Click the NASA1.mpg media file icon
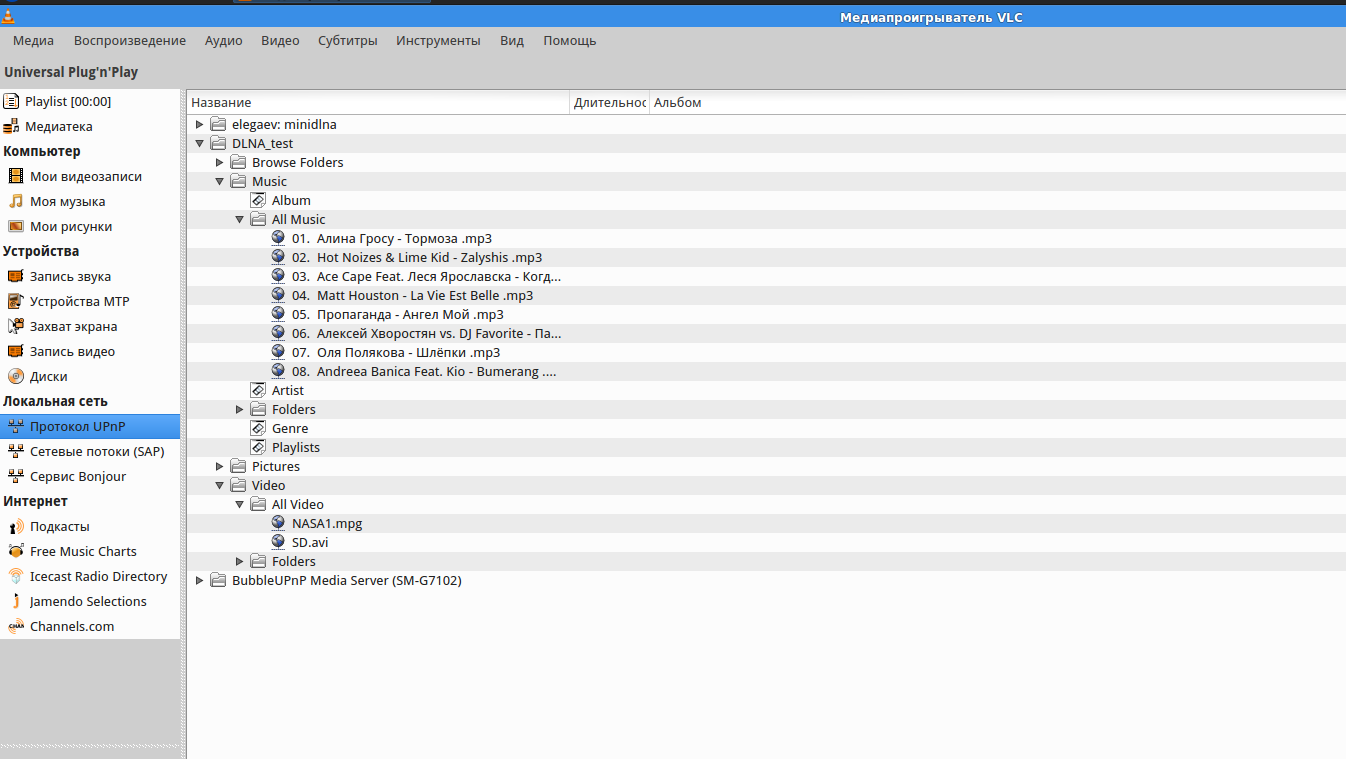The height and width of the screenshot is (759, 1346). click(x=279, y=523)
